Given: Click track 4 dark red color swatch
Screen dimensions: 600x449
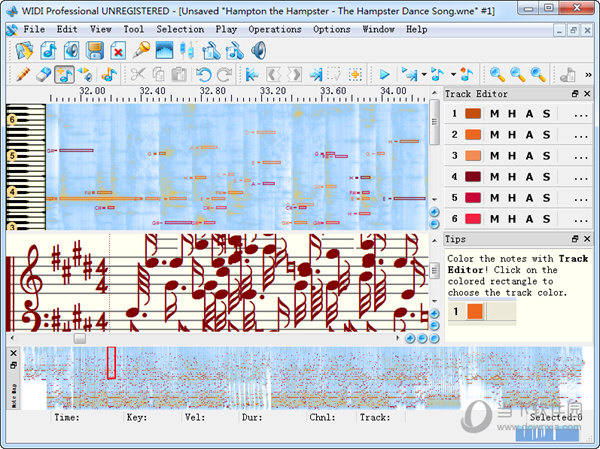Looking at the screenshot, I should pyautogui.click(x=473, y=177).
